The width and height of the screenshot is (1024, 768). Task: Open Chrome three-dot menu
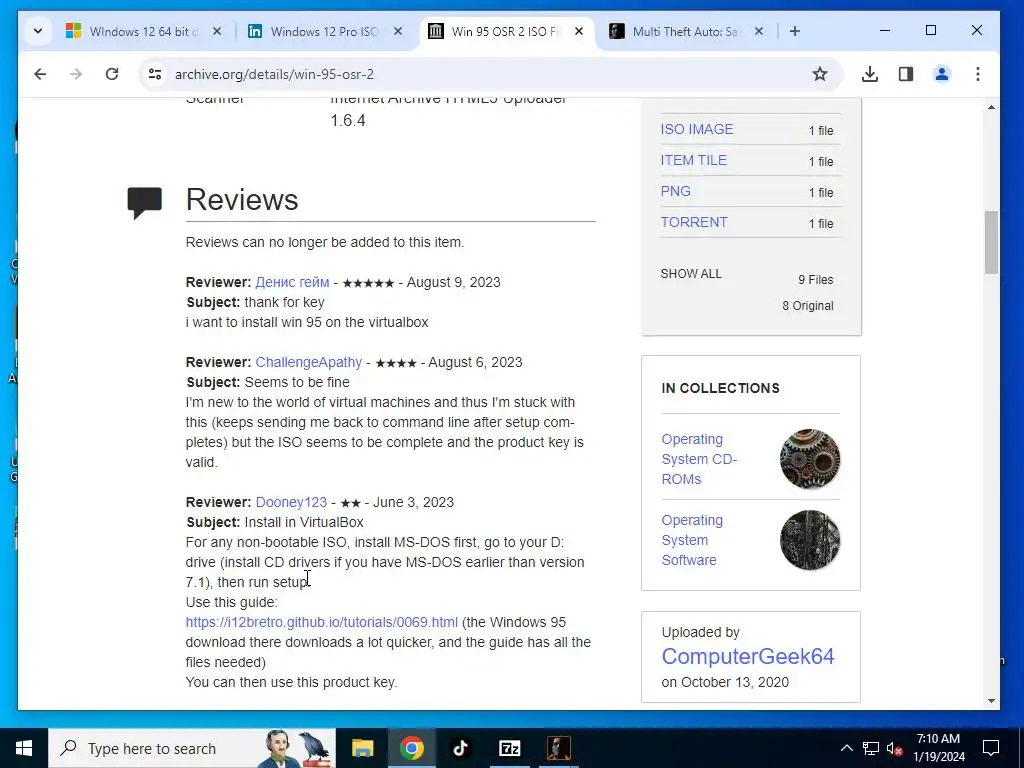point(978,74)
